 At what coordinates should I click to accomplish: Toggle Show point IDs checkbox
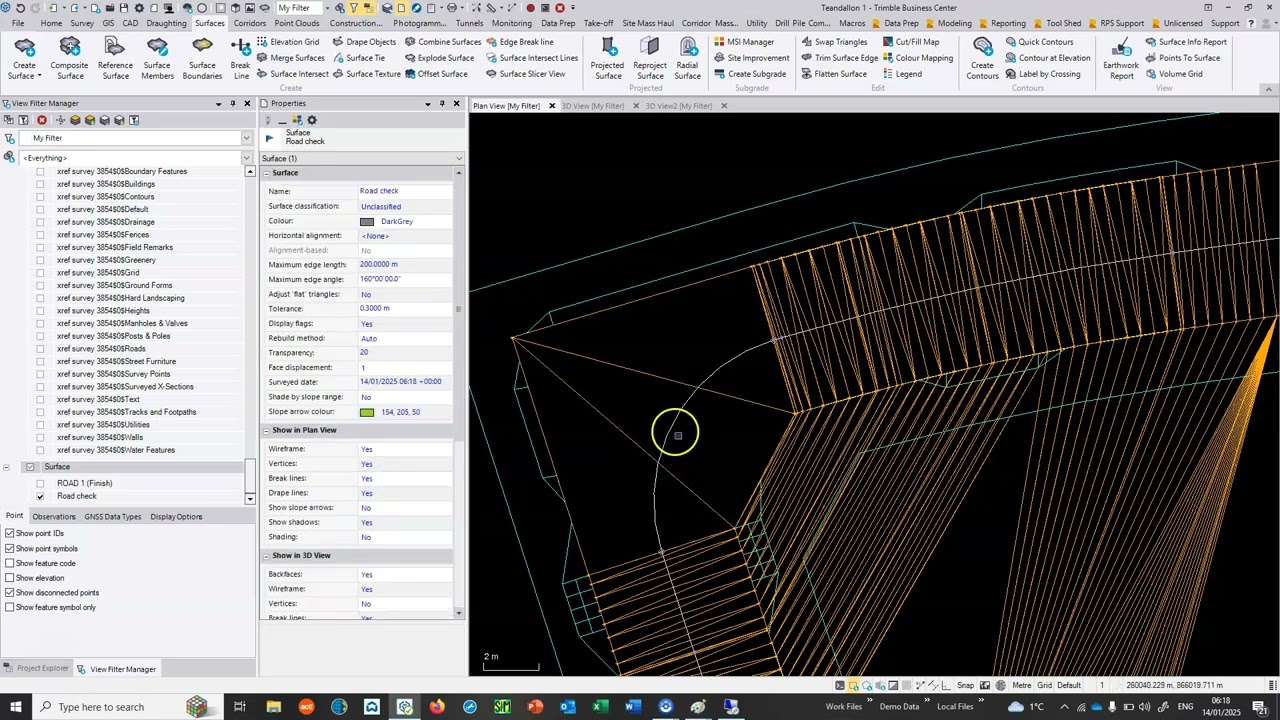tap(10, 534)
